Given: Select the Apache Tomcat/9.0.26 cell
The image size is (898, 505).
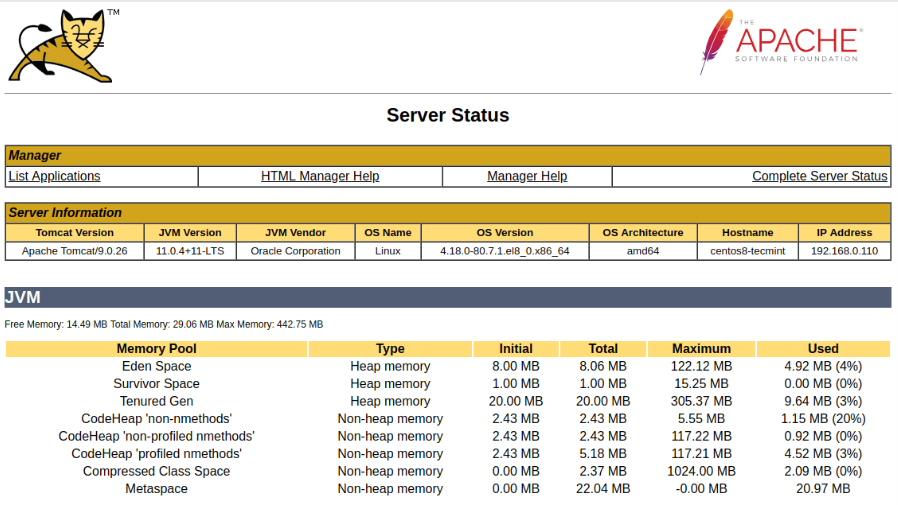Looking at the screenshot, I should pos(74,251).
